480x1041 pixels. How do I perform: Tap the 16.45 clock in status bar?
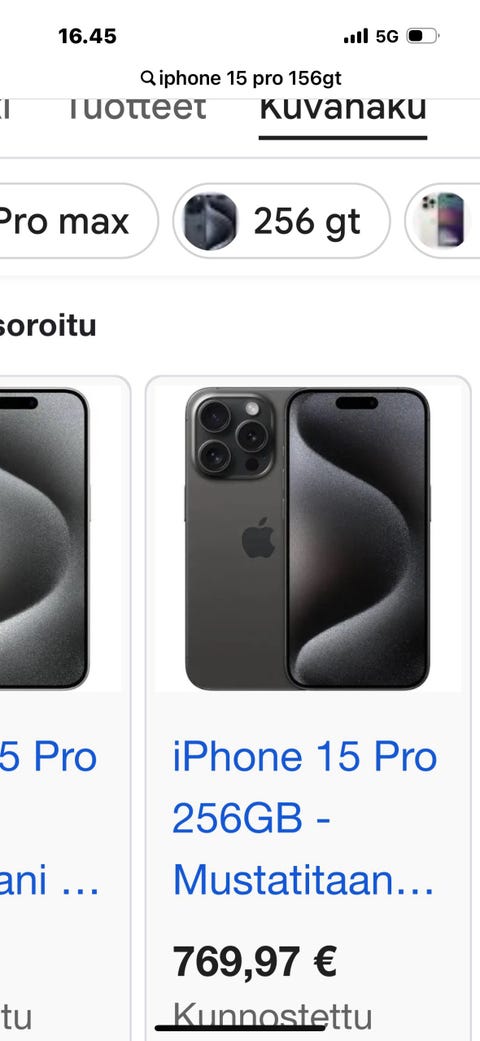pyautogui.click(x=88, y=37)
